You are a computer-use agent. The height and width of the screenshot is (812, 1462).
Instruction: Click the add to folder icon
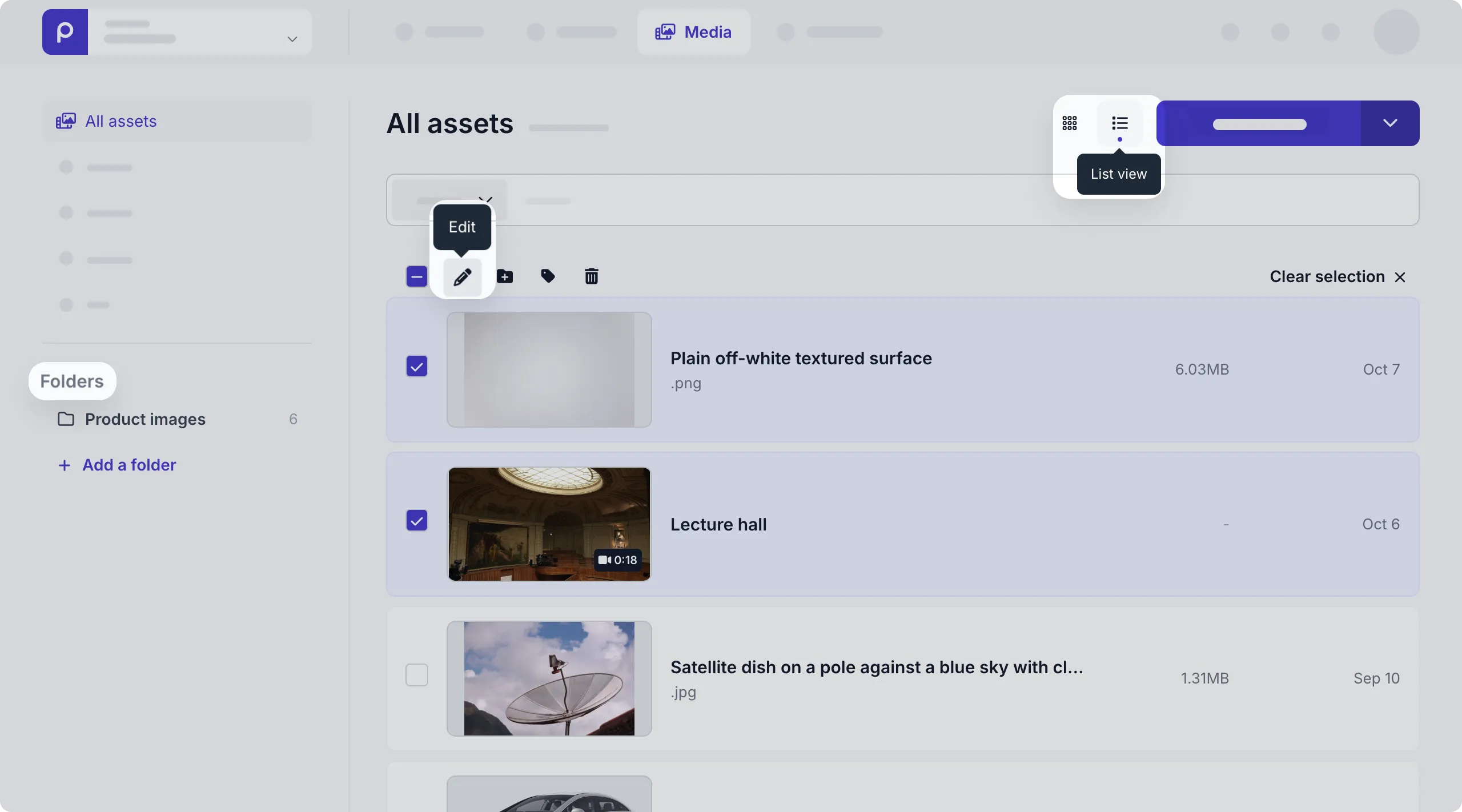click(x=505, y=277)
